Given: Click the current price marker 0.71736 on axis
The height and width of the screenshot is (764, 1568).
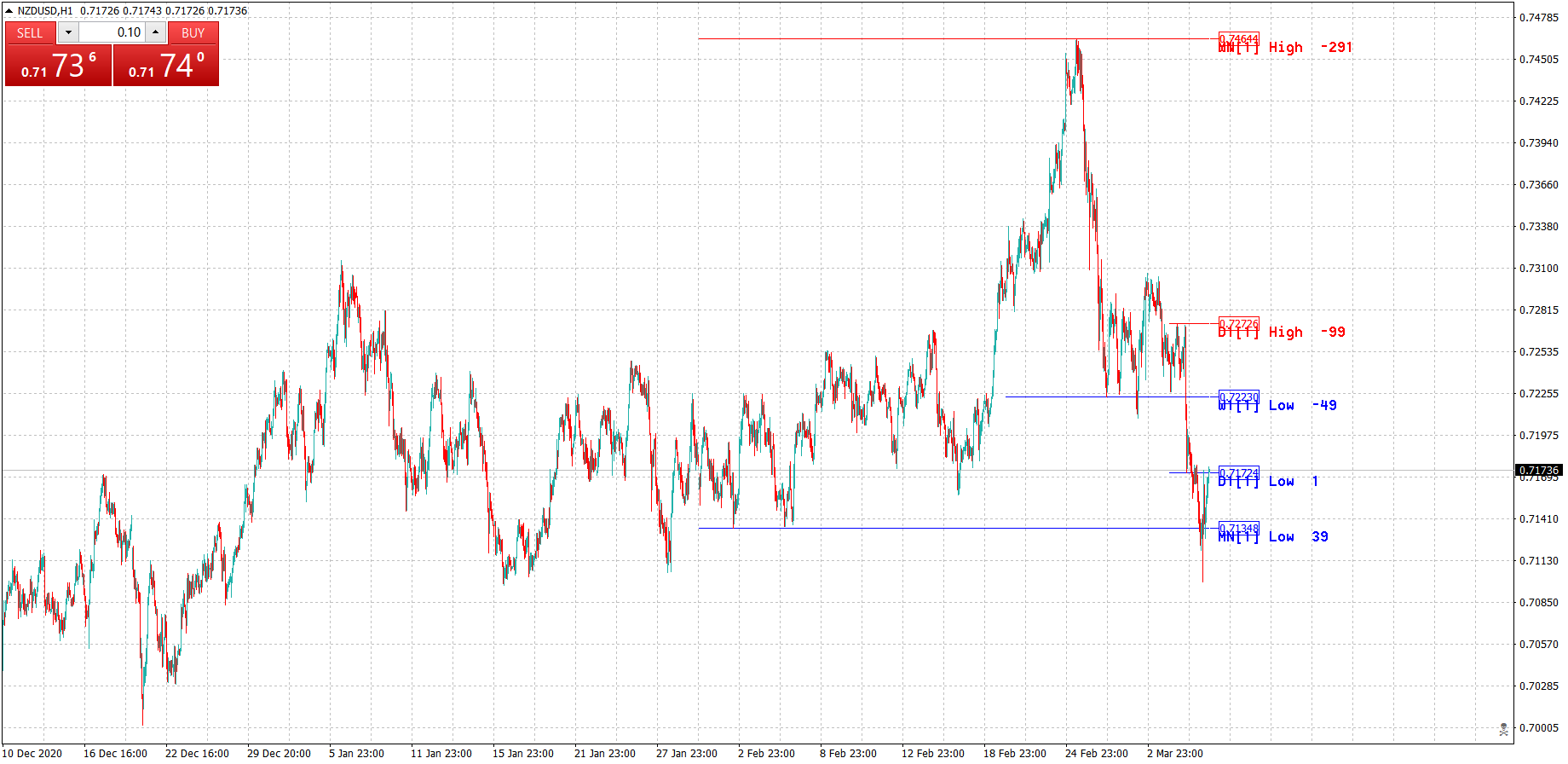Looking at the screenshot, I should (1539, 471).
